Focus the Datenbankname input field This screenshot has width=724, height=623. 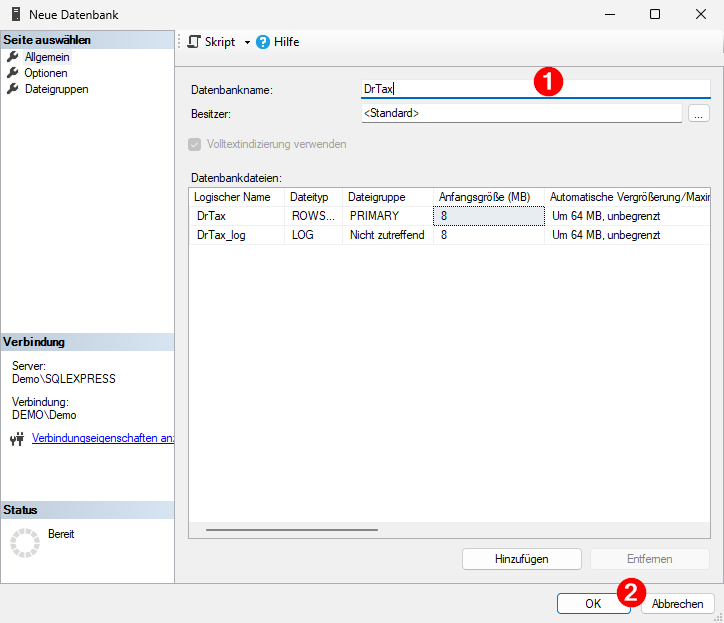[x=536, y=89]
